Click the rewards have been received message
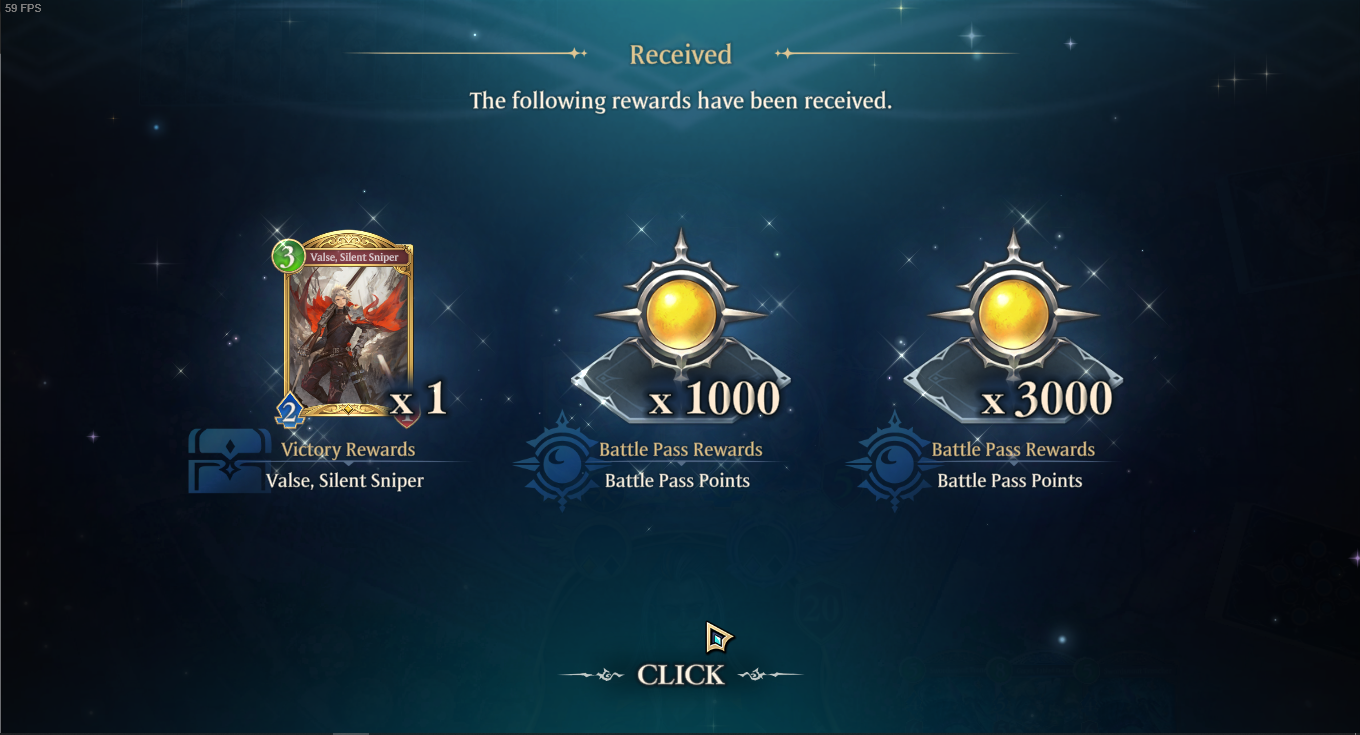Viewport: 1360px width, 735px height. [x=681, y=101]
